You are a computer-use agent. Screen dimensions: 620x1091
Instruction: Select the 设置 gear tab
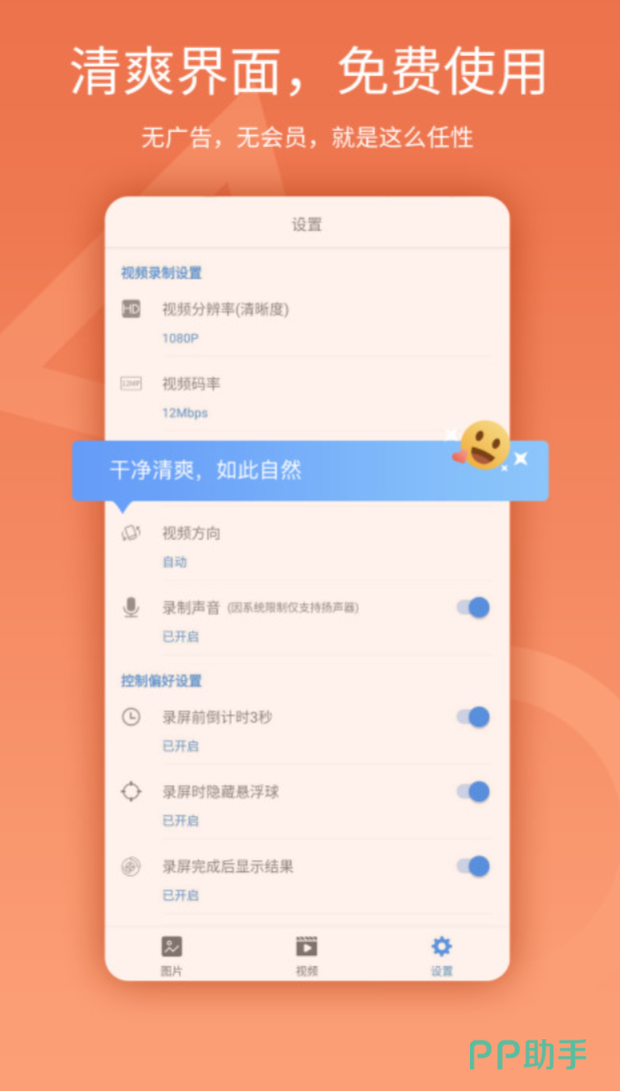click(441, 956)
